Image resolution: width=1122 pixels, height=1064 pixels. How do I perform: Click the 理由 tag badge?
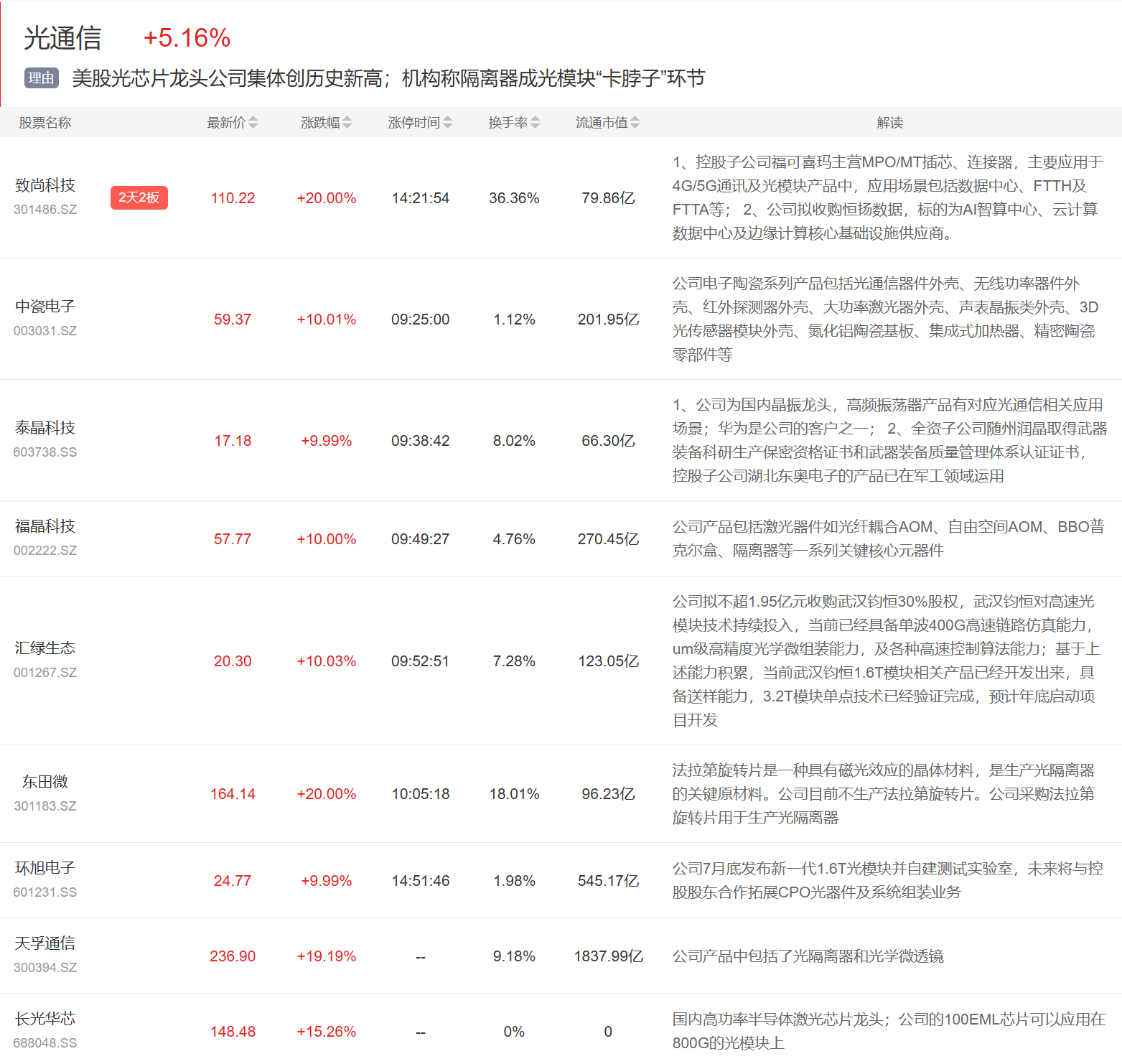click(41, 78)
